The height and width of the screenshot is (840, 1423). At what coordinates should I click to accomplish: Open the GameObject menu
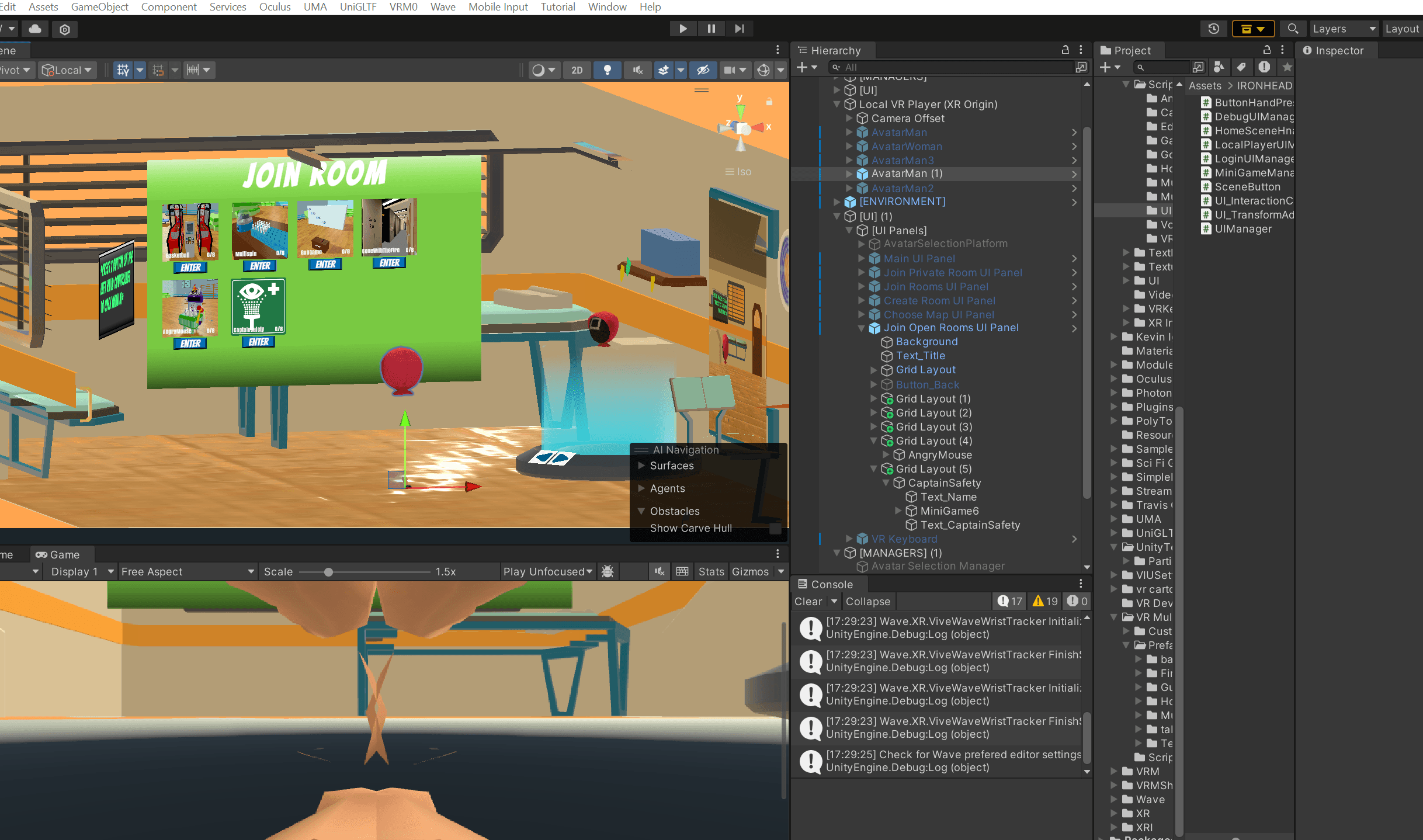[x=100, y=7]
